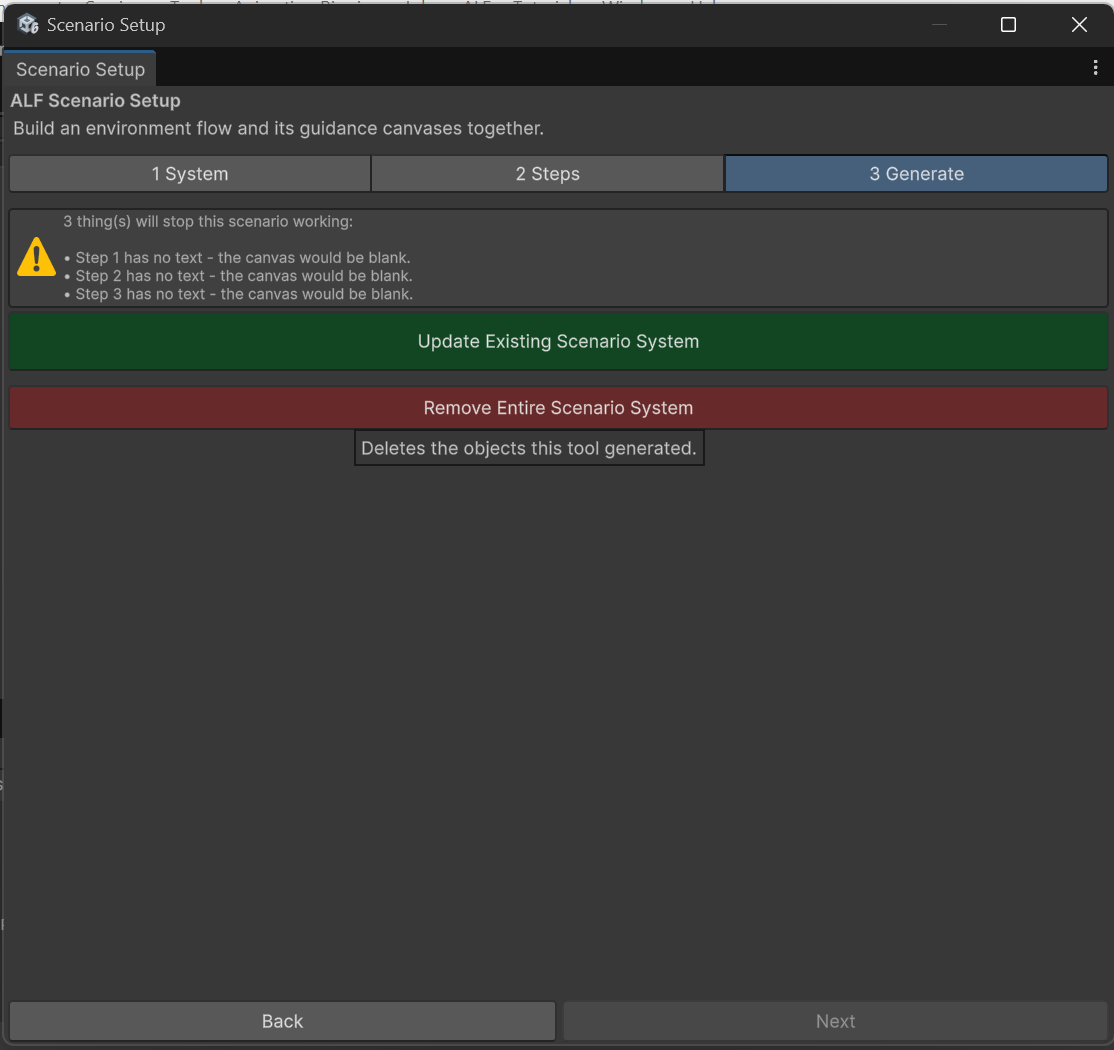Click Update Existing Scenario System

pos(558,341)
